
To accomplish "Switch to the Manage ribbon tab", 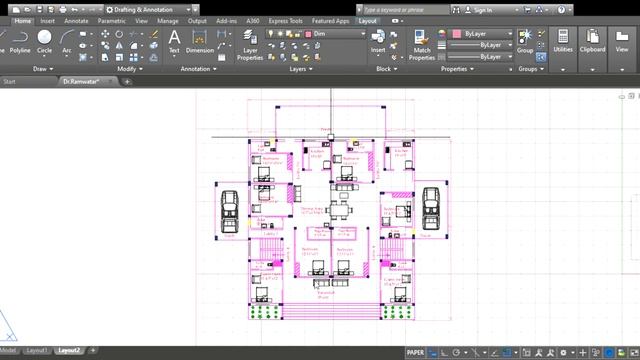I will (168, 21).
